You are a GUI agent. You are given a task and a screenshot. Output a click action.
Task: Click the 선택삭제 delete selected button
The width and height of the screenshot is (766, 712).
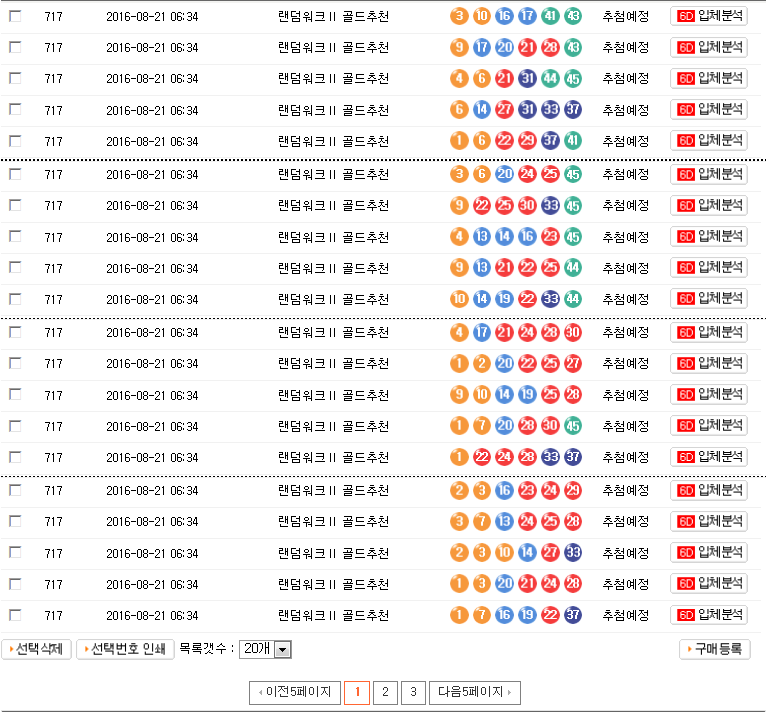point(37,650)
